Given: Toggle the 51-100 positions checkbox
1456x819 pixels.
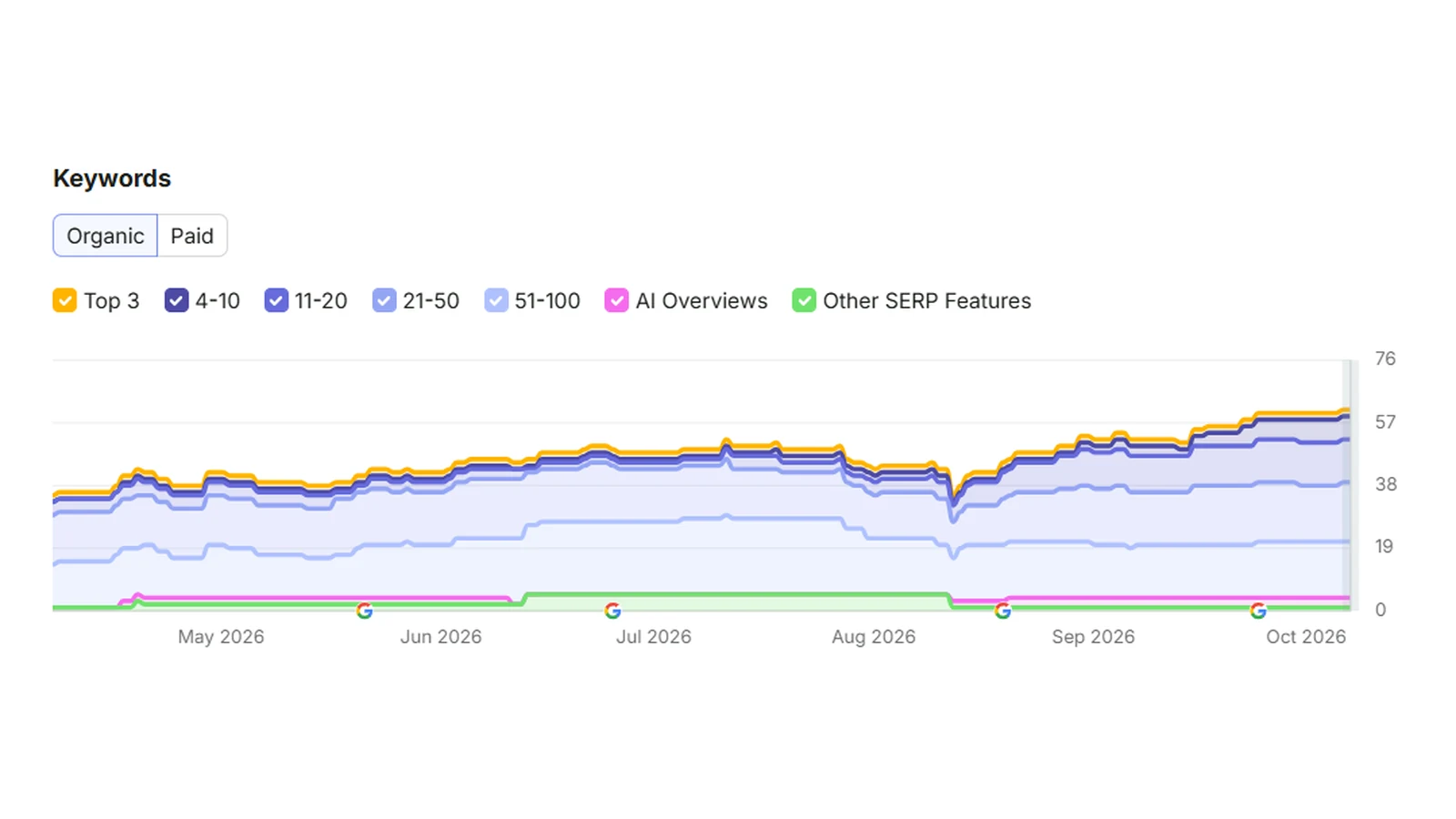Looking at the screenshot, I should point(496,300).
